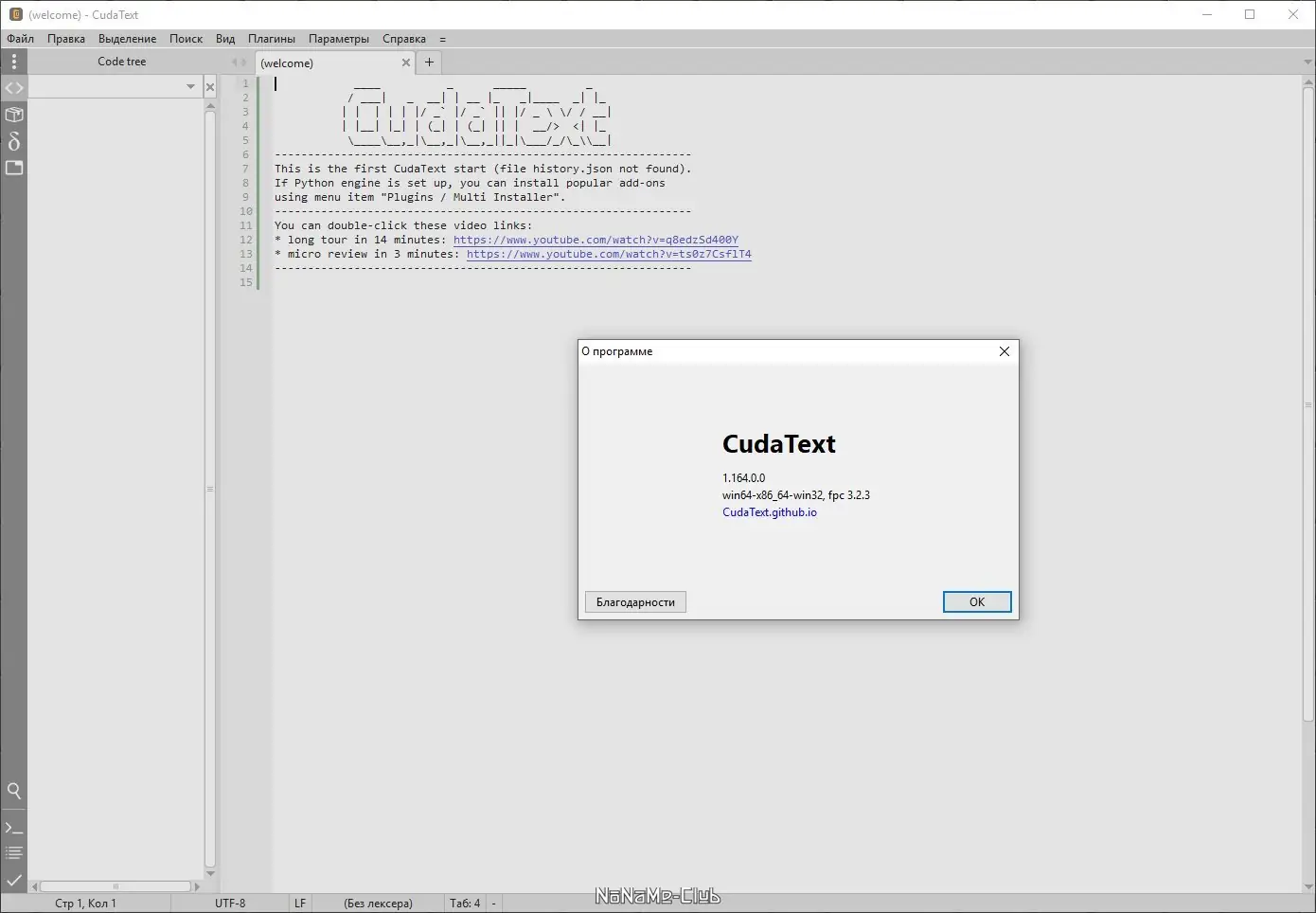Confirm the dialog with OK
Viewport: 1316px width, 913px height.
977,602
